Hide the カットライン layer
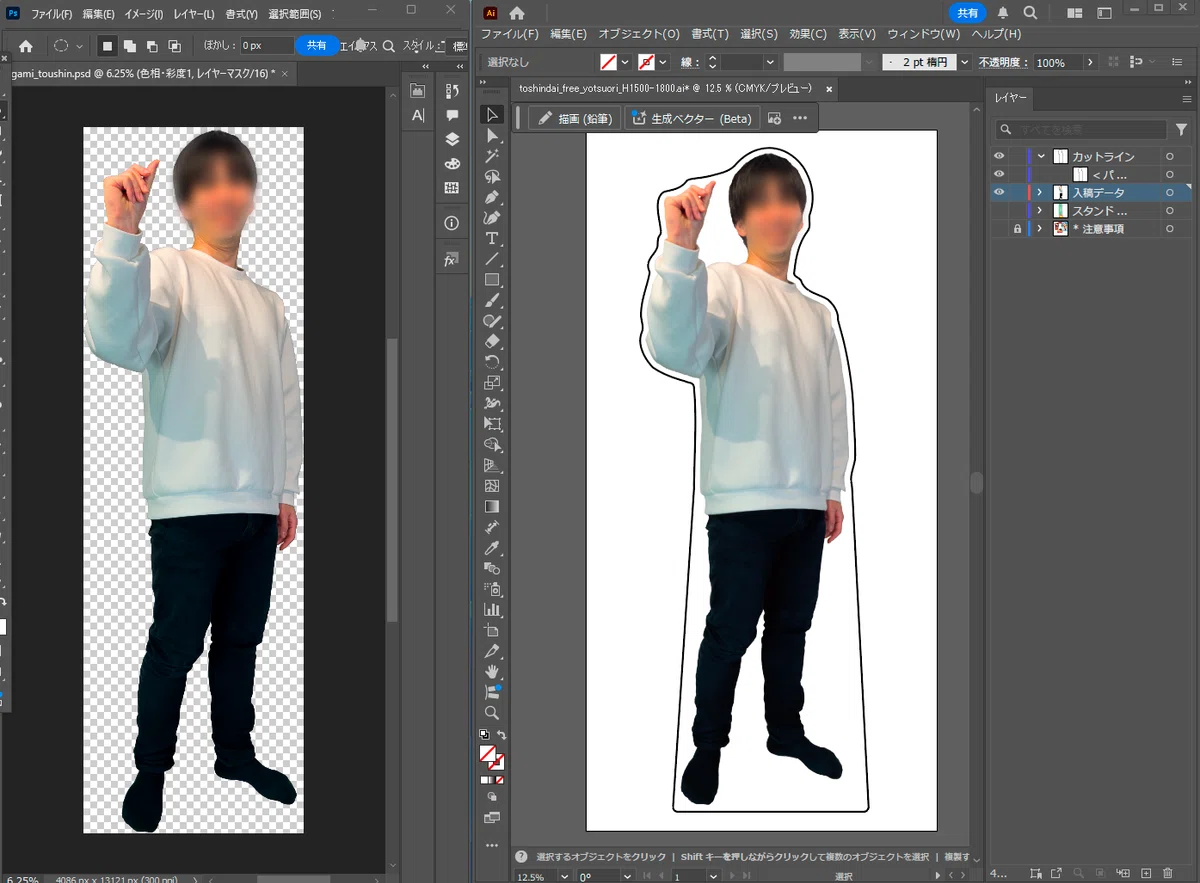This screenshot has width=1200, height=883. (x=999, y=157)
